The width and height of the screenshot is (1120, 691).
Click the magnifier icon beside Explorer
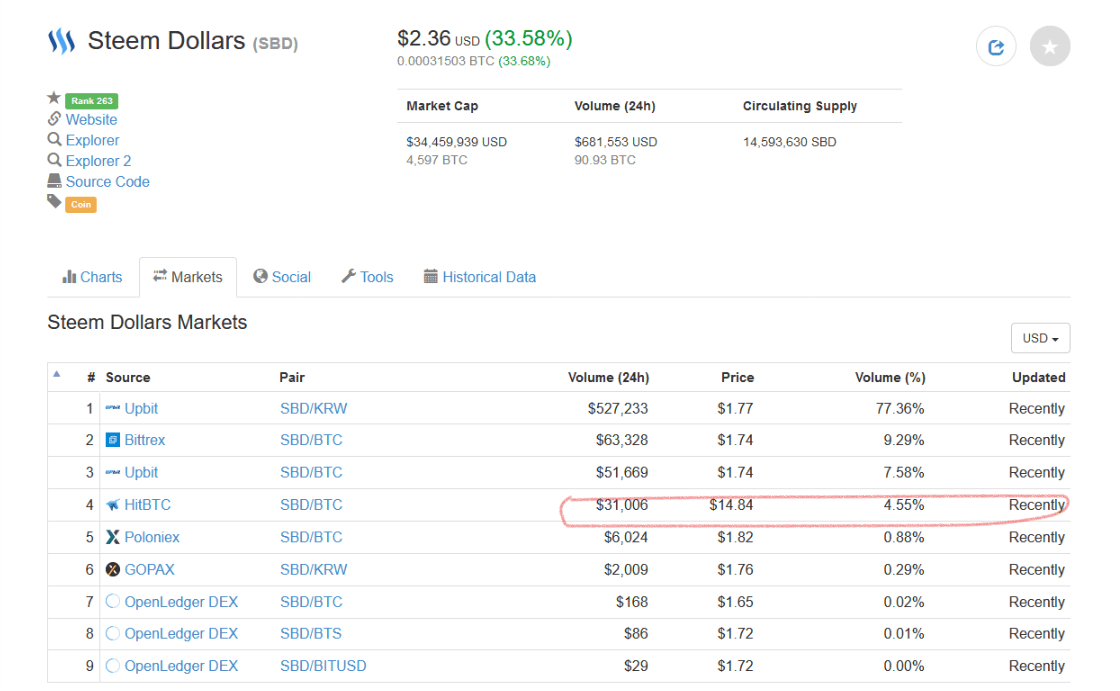coord(54,139)
